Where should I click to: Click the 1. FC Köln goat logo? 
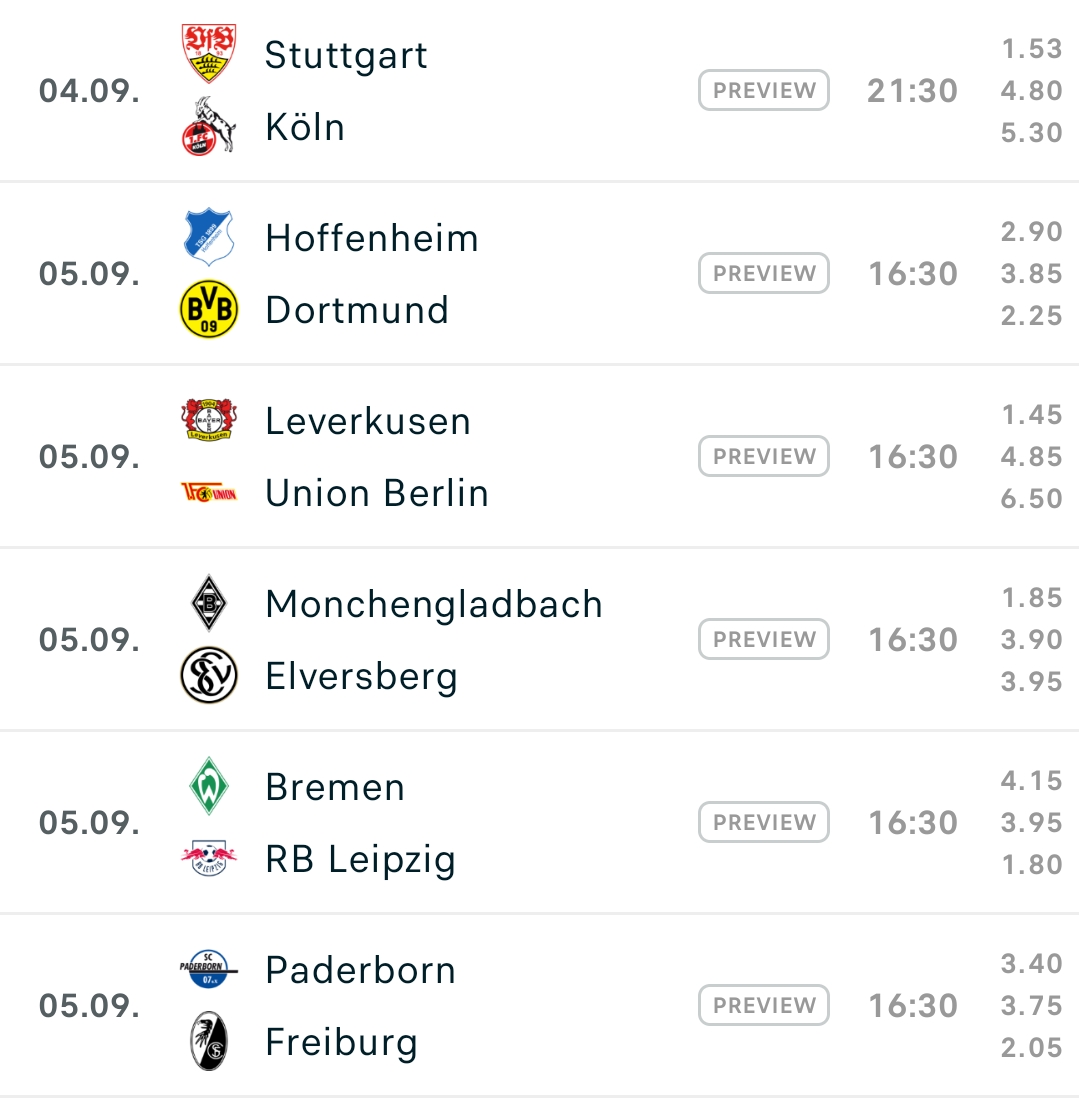point(209,126)
